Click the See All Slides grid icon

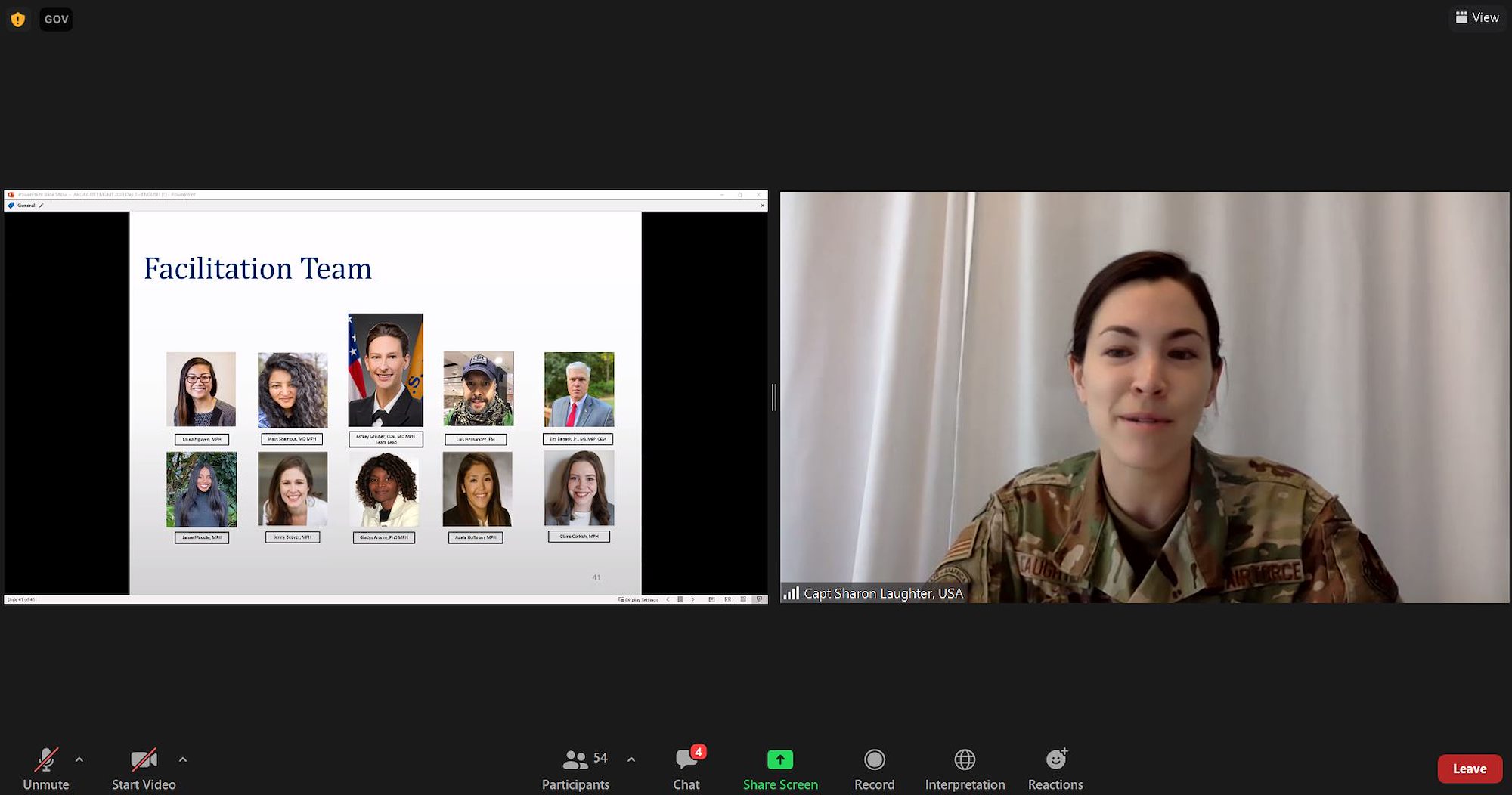(728, 599)
